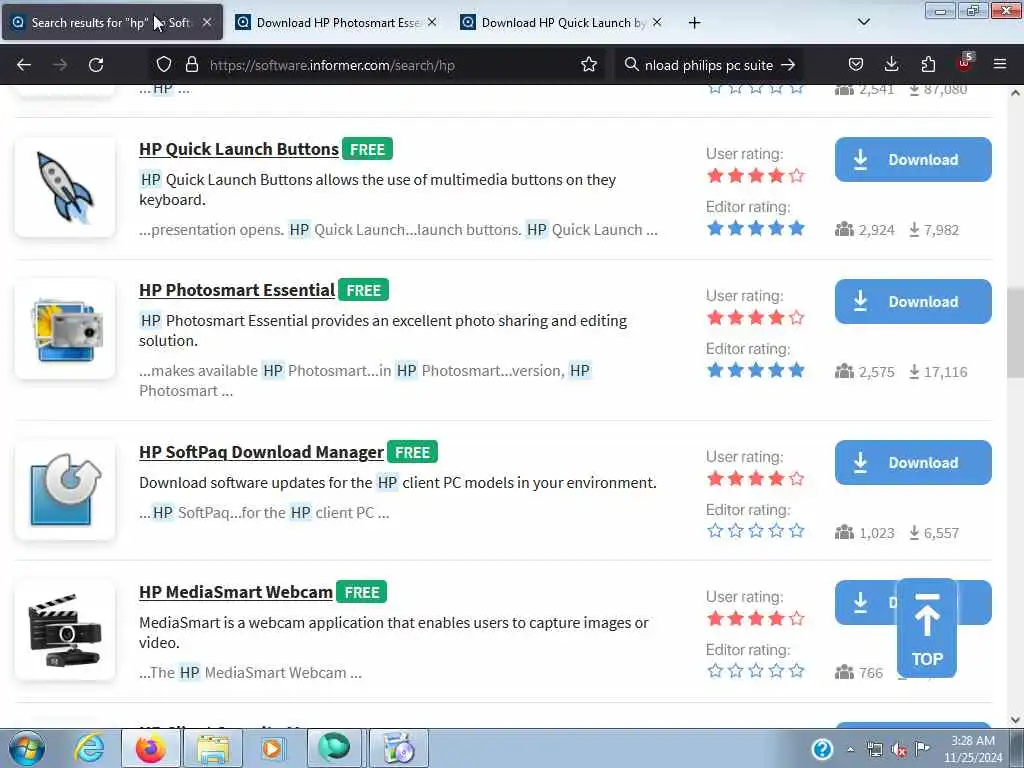Screen dimensions: 1024x768
Task: Click FREE badge for HP SoftPaq
Action: pos(412,452)
